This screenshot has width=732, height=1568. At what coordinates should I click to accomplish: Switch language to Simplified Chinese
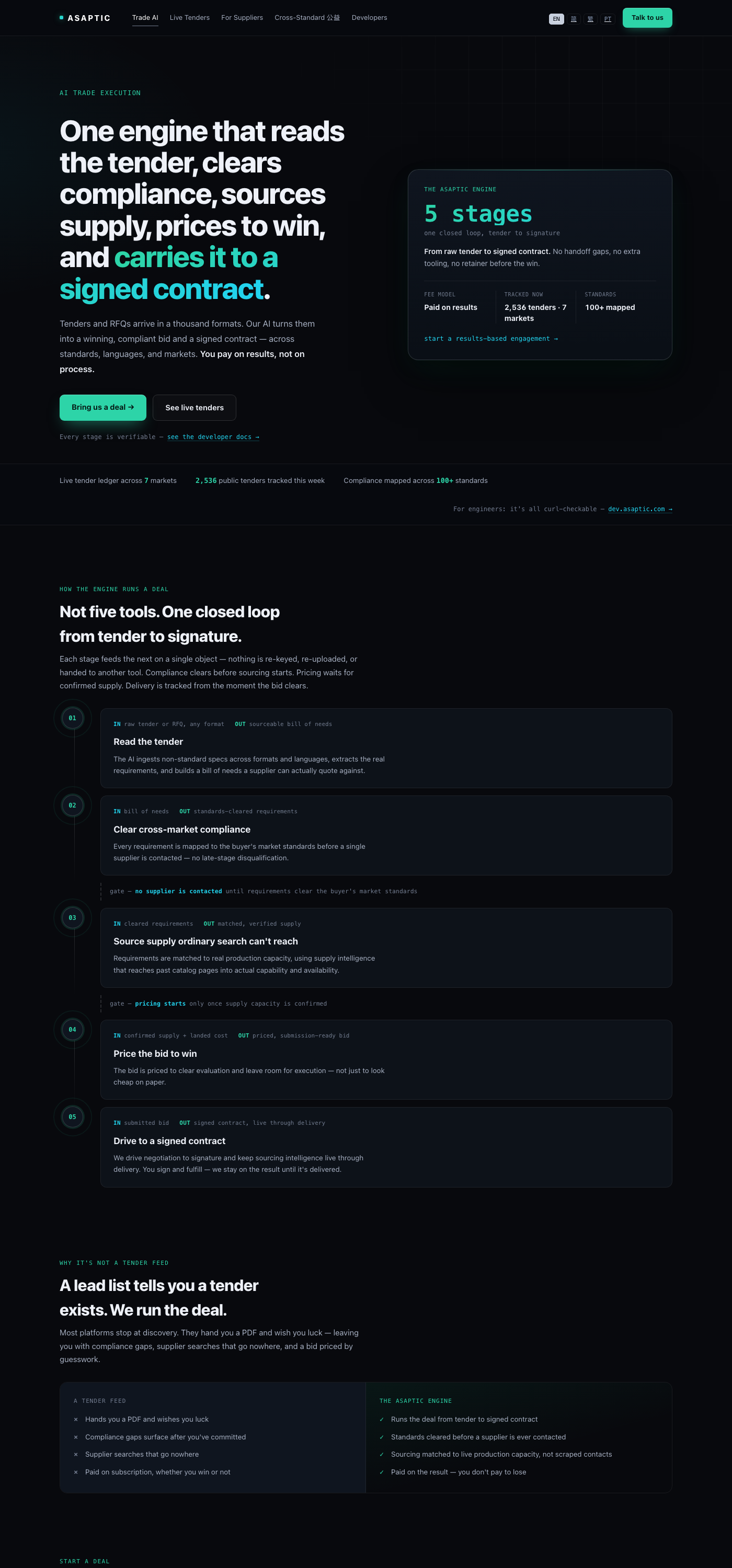(573, 19)
